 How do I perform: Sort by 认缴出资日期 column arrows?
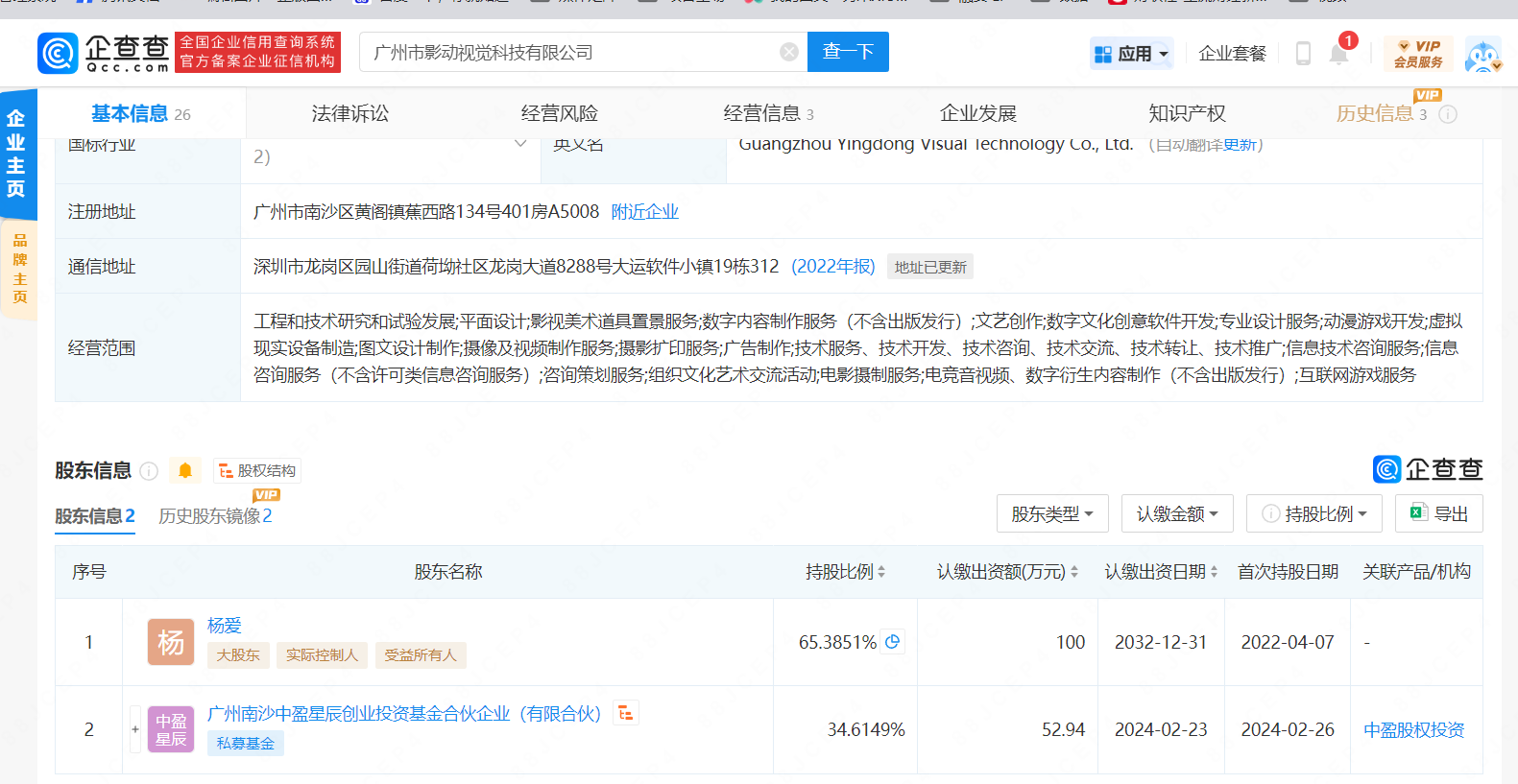[x=1214, y=572]
